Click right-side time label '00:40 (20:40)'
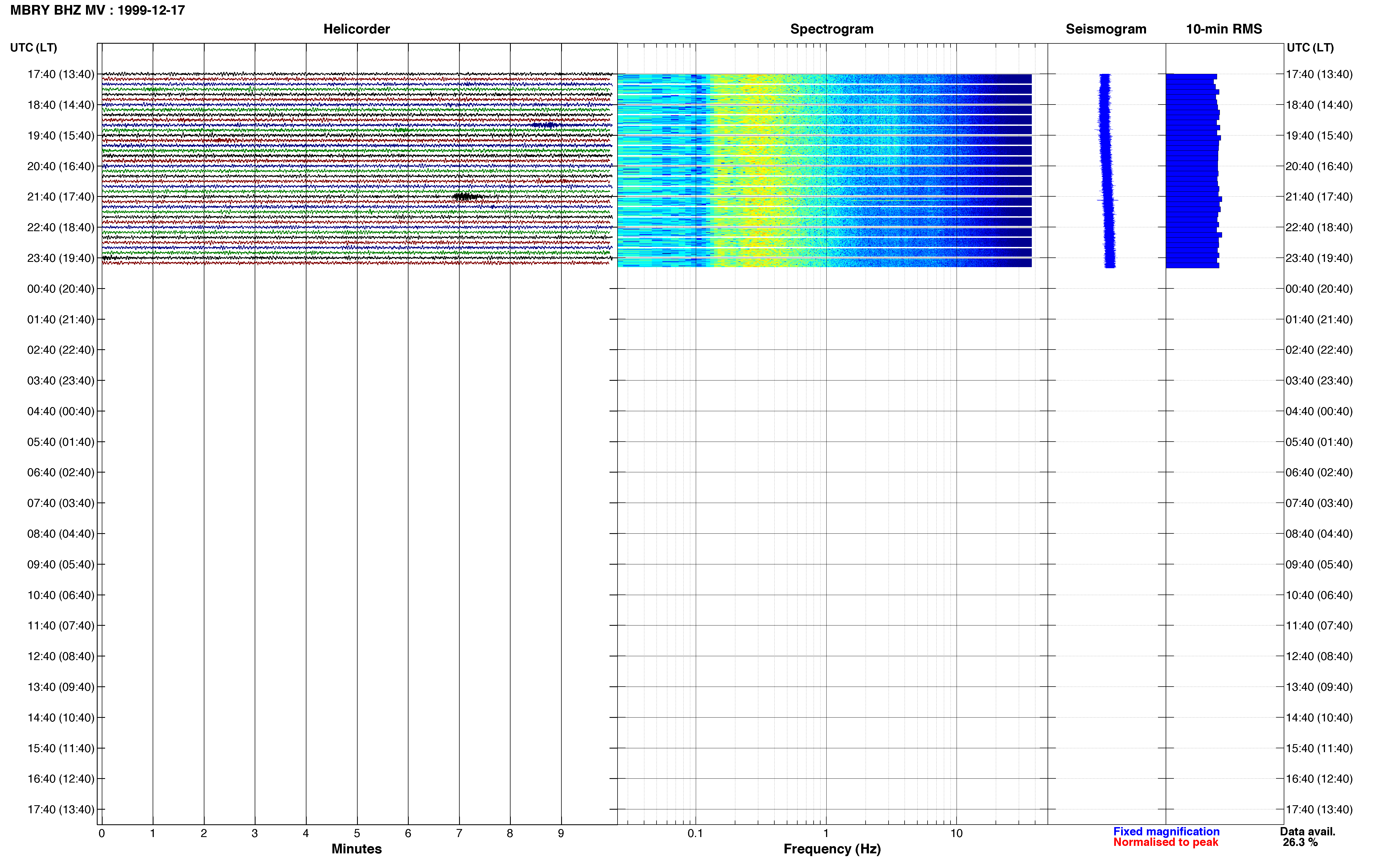Screen dimensions: 1388x868 1319,289
